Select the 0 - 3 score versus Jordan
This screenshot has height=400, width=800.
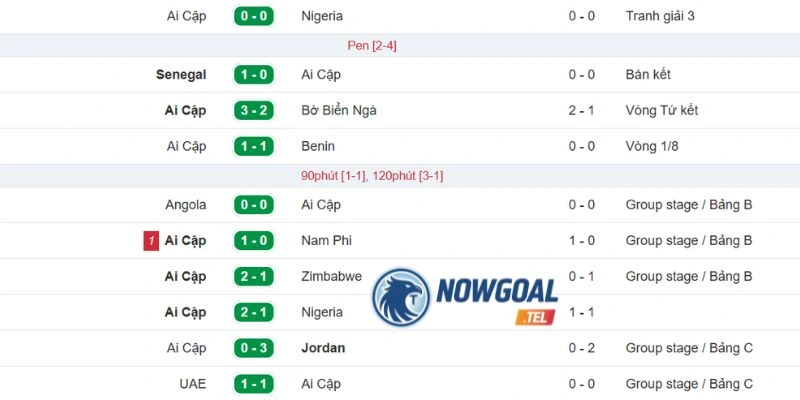point(254,348)
